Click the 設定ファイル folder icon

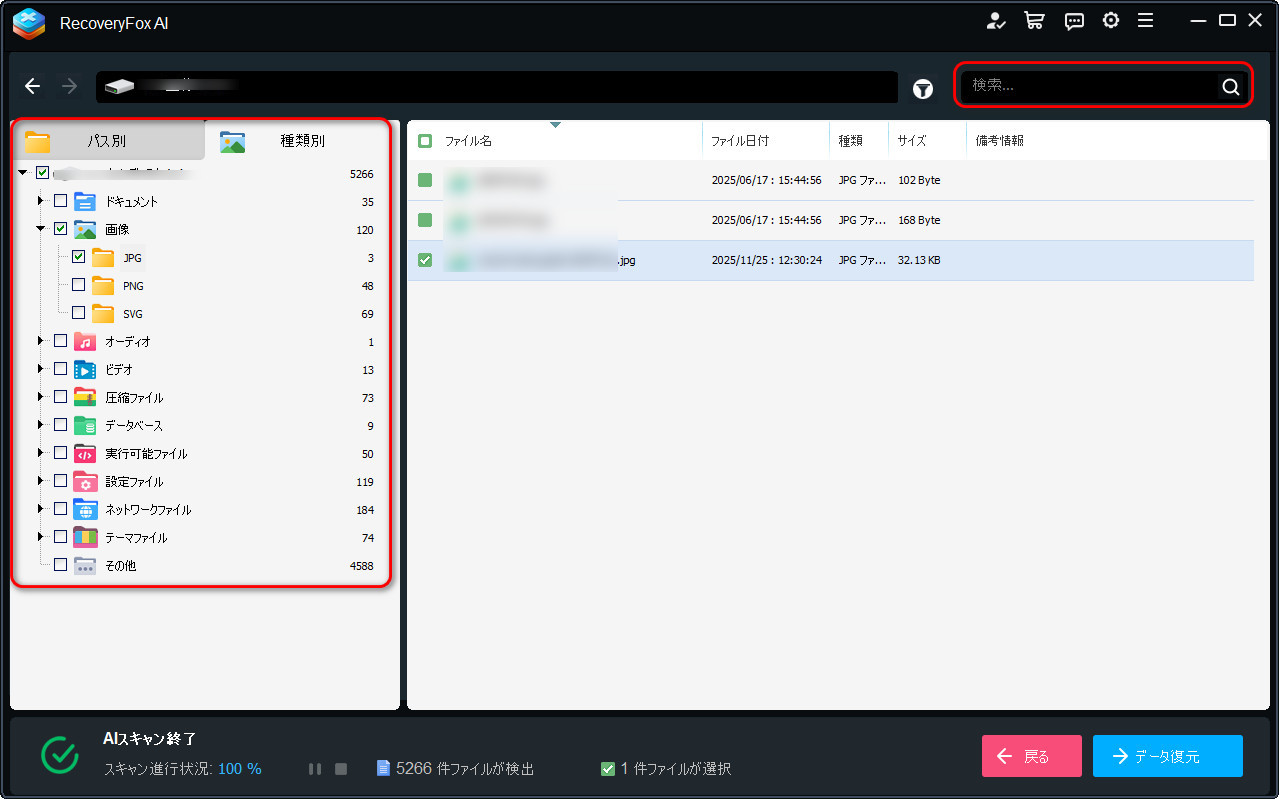click(85, 481)
